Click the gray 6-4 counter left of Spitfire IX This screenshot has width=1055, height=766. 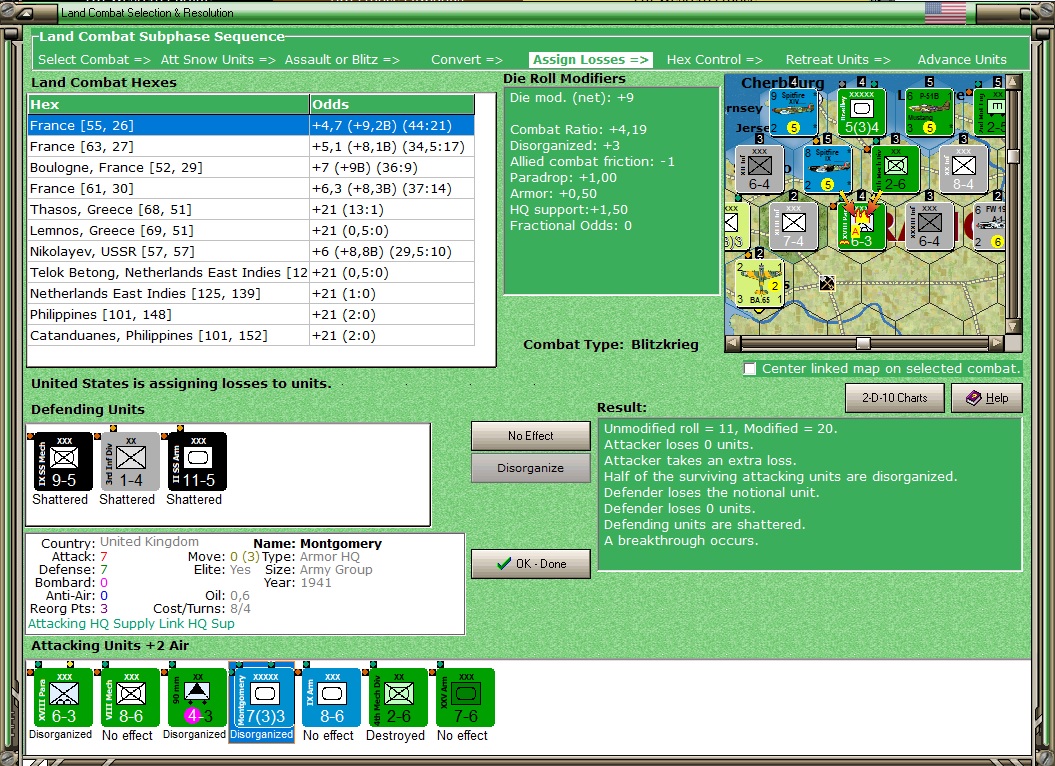[x=760, y=169]
